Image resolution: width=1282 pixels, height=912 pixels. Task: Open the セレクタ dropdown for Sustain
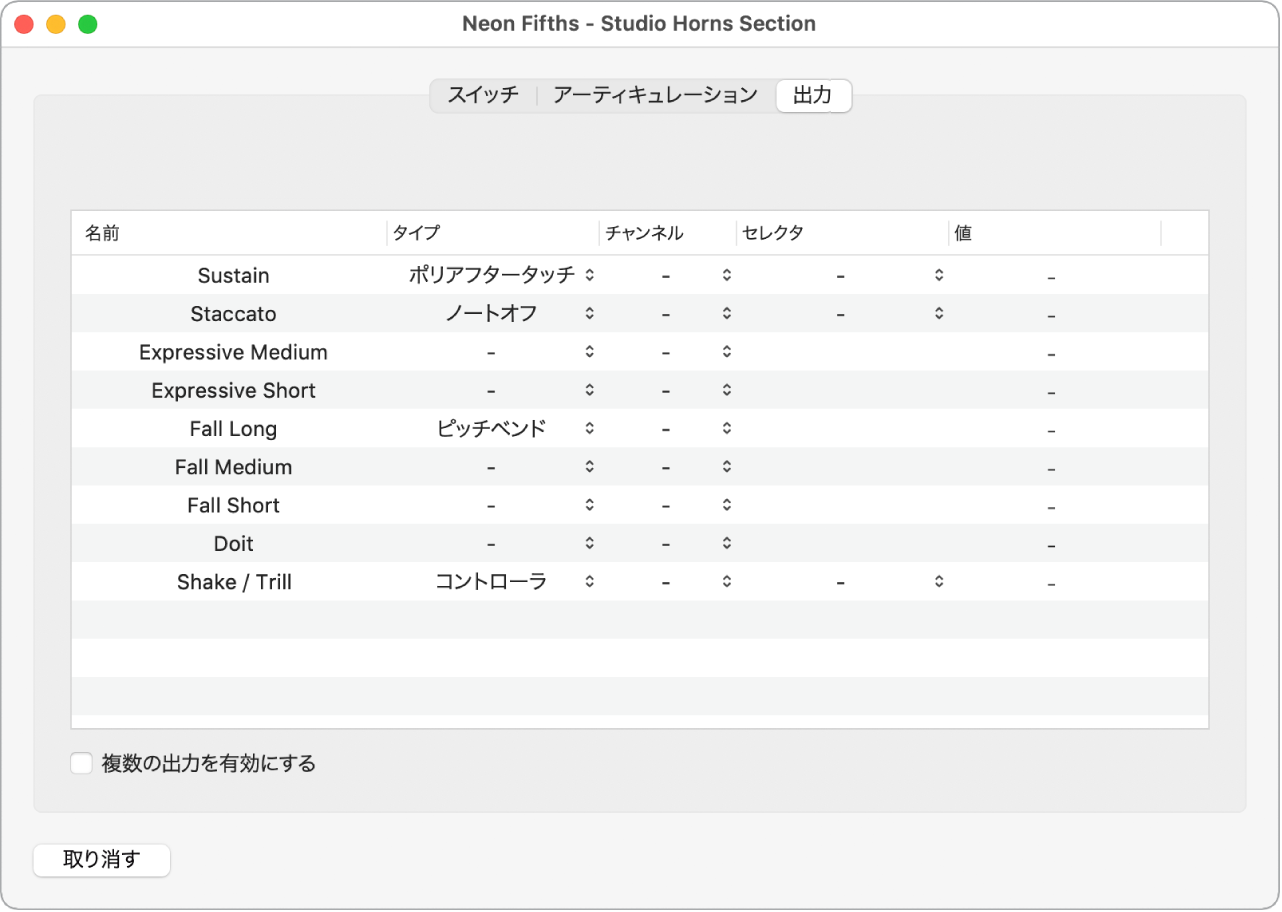pos(938,275)
